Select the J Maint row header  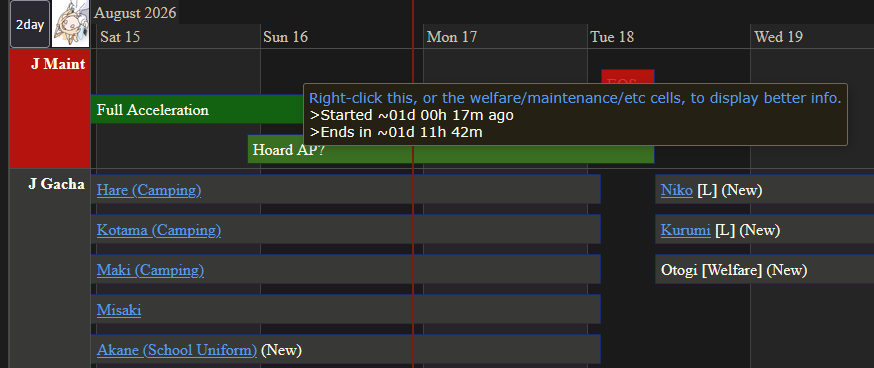[x=50, y=109]
